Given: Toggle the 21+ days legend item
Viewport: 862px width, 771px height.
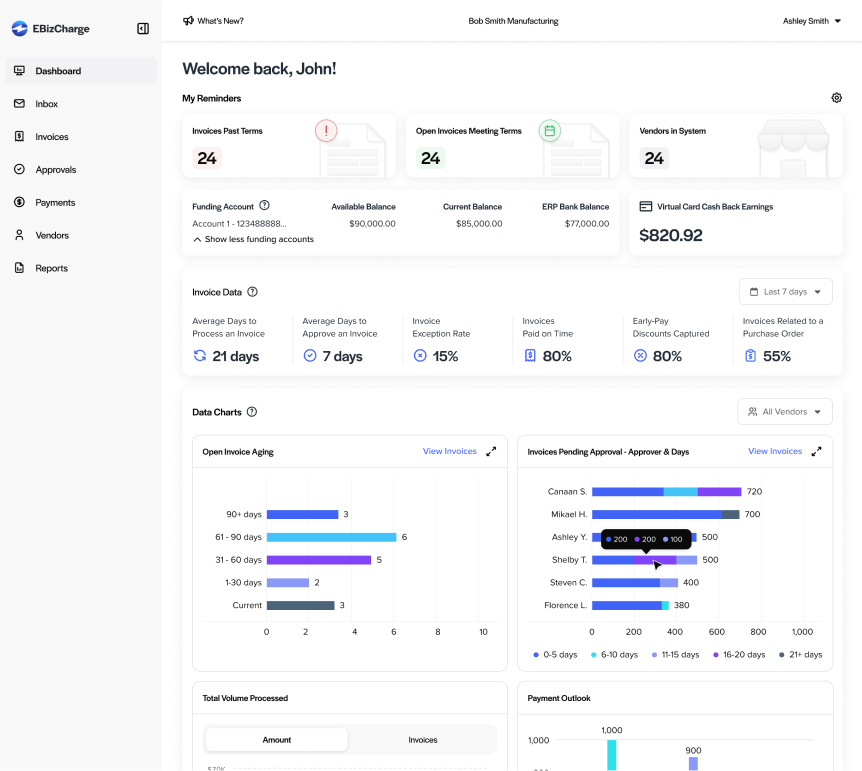Looking at the screenshot, I should [800, 654].
